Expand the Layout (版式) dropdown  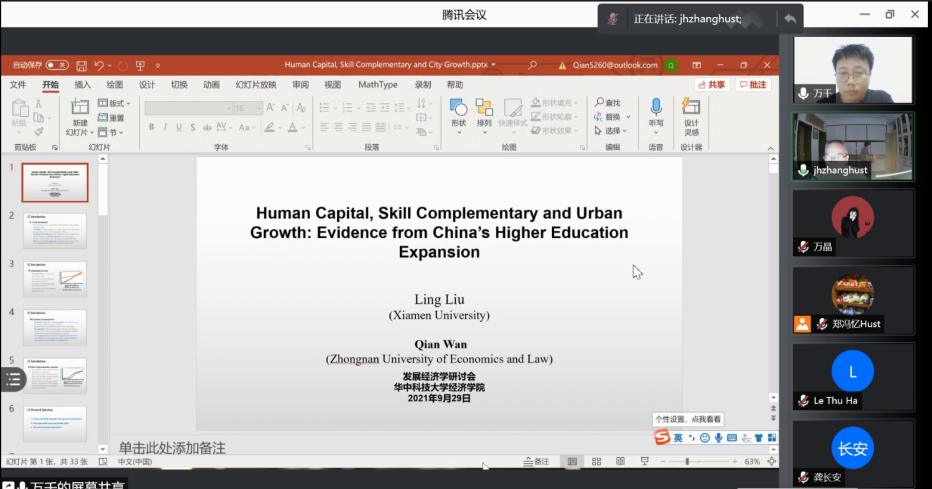[x=114, y=103]
